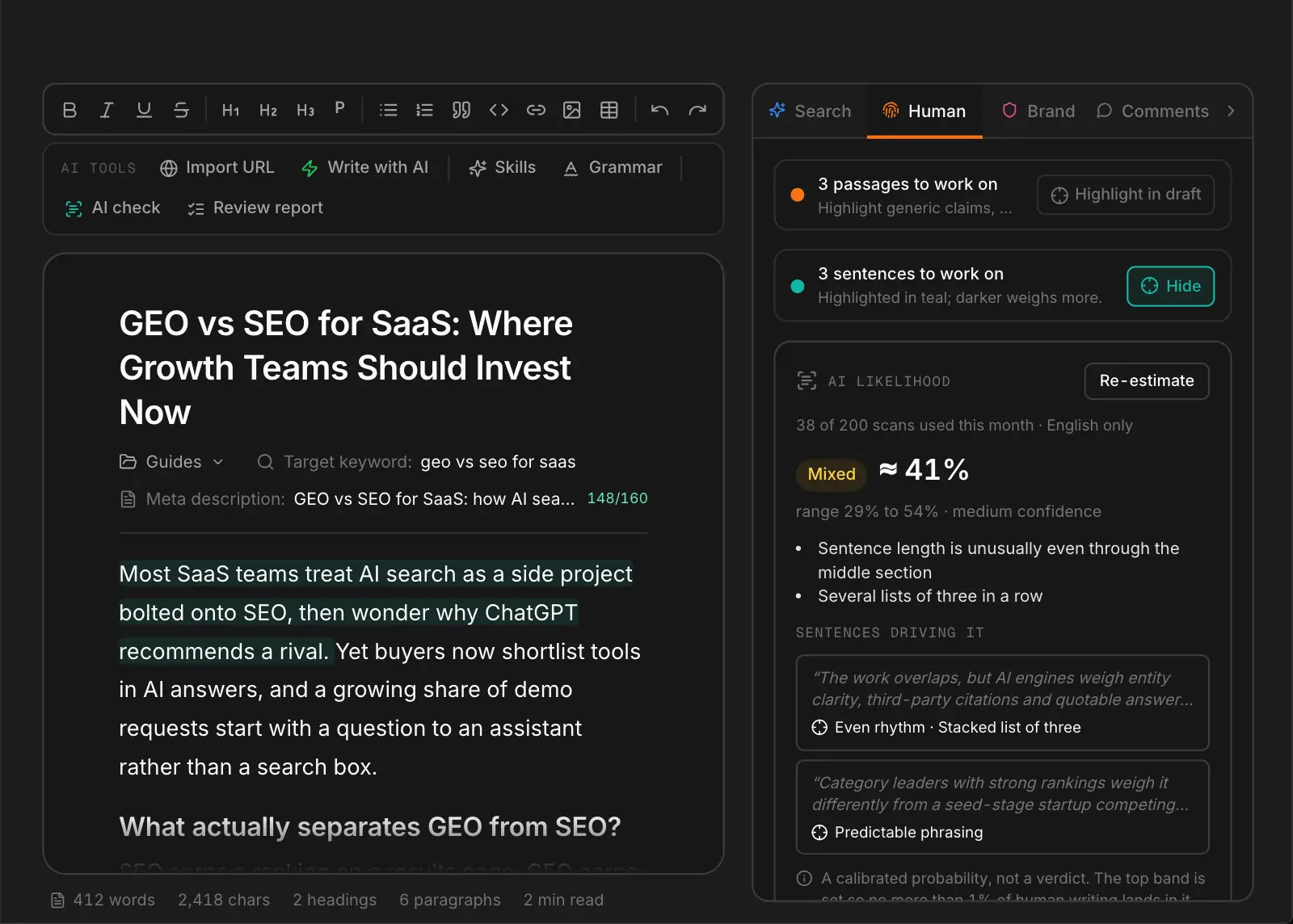Redo the last edit

tap(697, 110)
